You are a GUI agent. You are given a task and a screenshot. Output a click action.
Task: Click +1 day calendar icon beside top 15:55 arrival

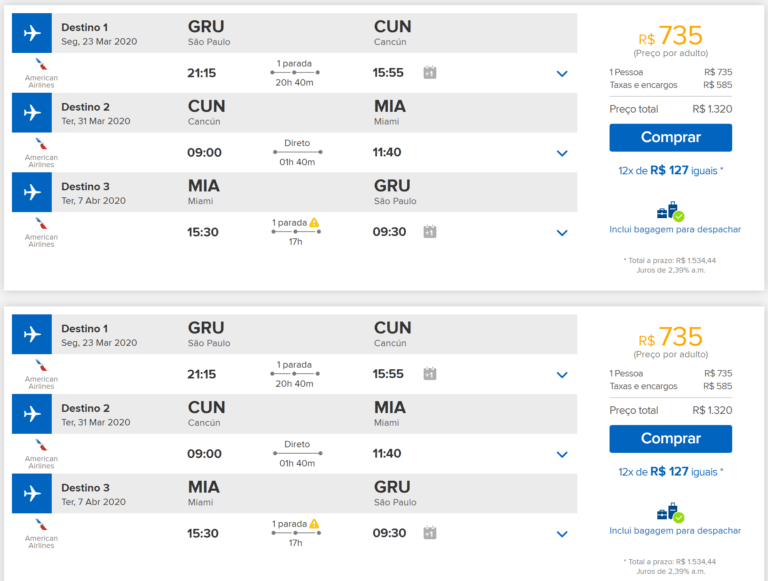click(x=430, y=73)
